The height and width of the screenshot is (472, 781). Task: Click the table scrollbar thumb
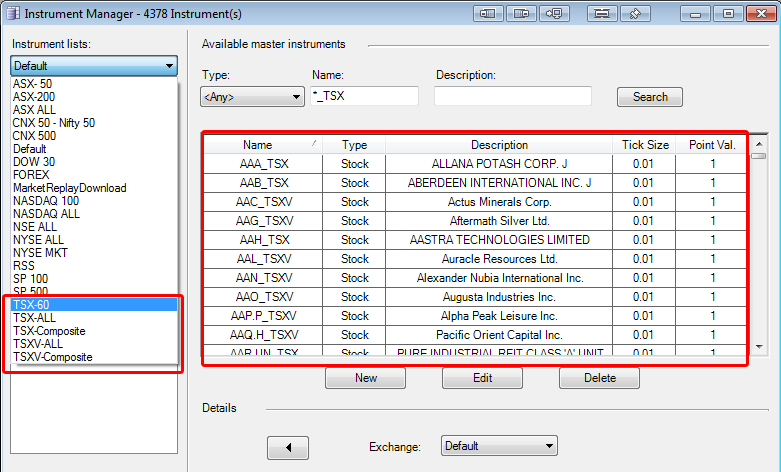point(759,156)
